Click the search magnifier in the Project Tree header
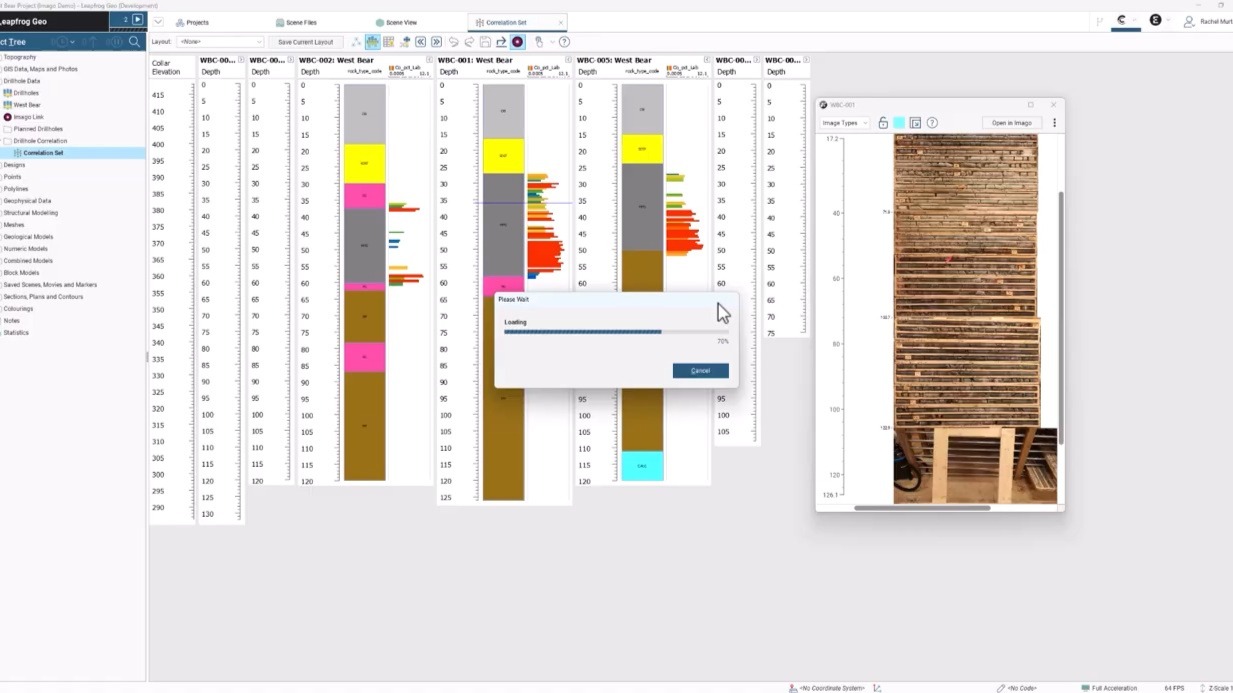1233x693 pixels. point(135,41)
